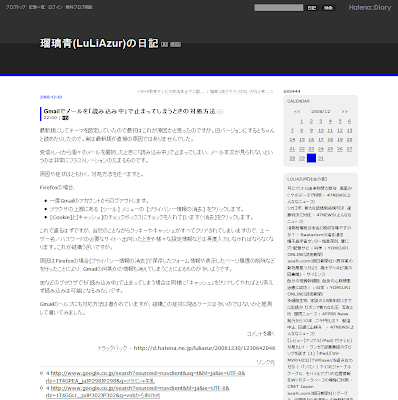Focus the search field in the header

(x=279, y=8)
